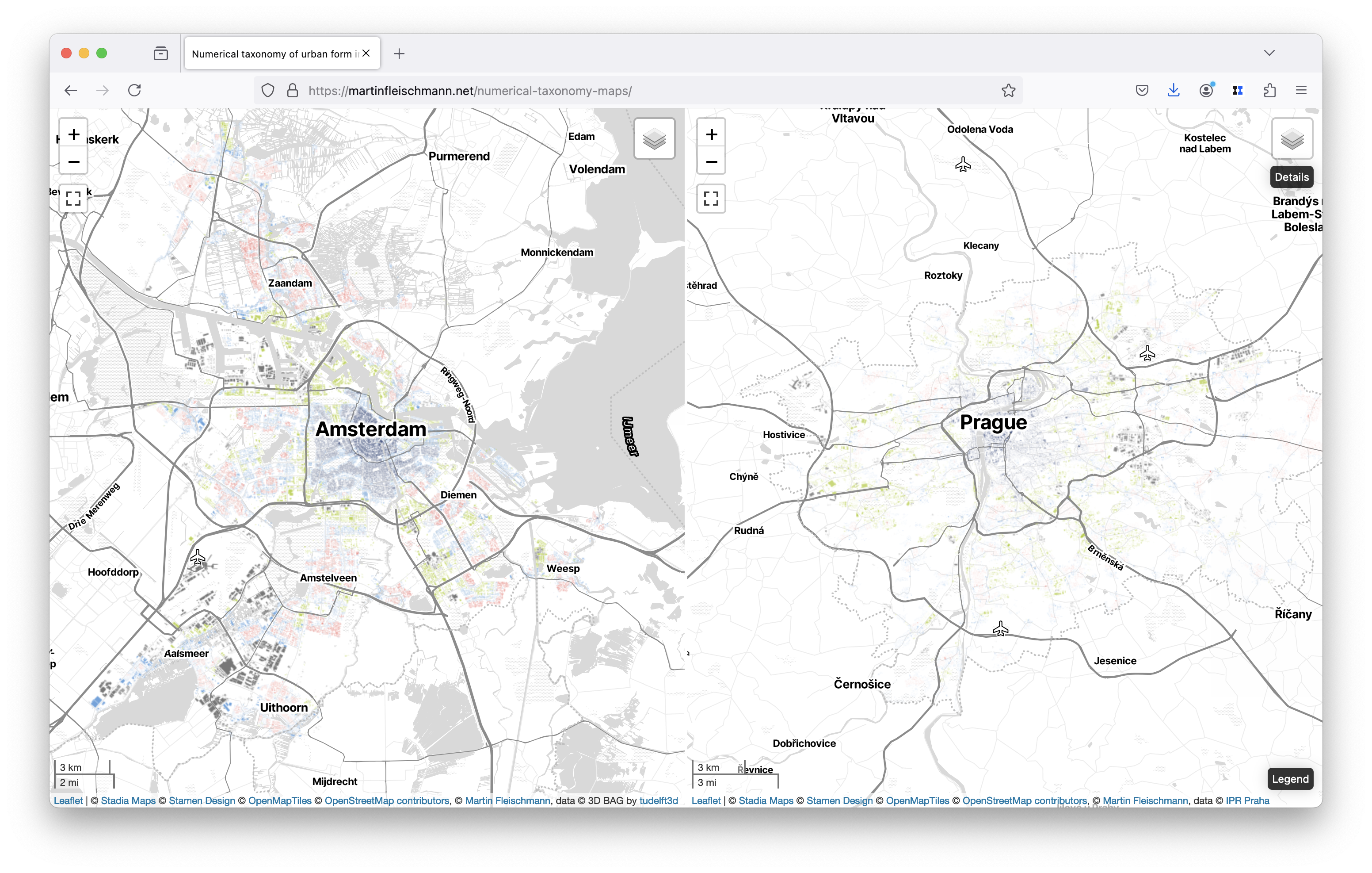Show the map Legend
The height and width of the screenshot is (873, 1372).
[1290, 779]
